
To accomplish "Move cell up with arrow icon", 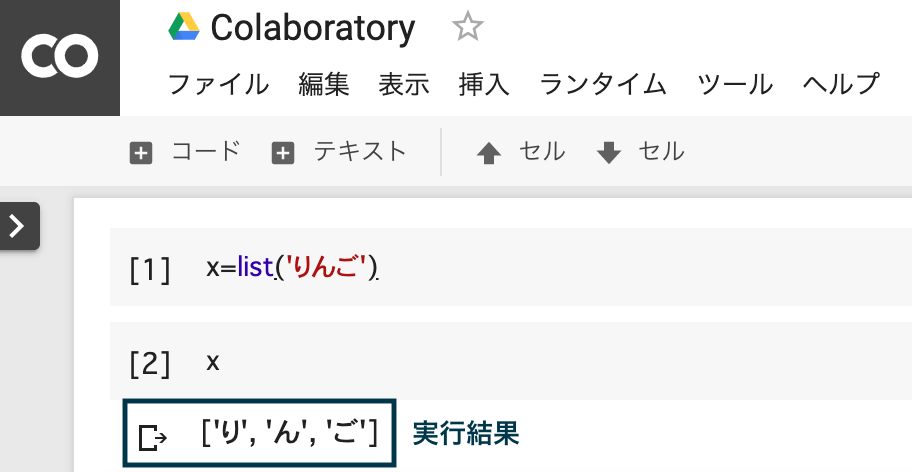I will [489, 154].
